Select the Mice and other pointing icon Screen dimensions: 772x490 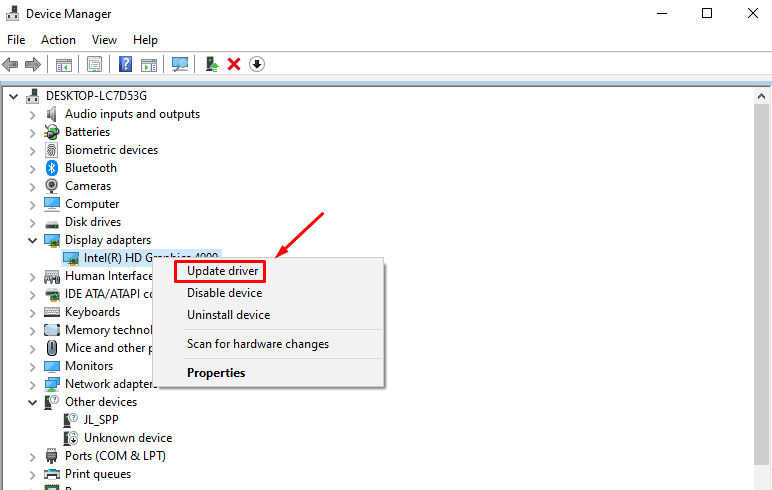point(52,348)
